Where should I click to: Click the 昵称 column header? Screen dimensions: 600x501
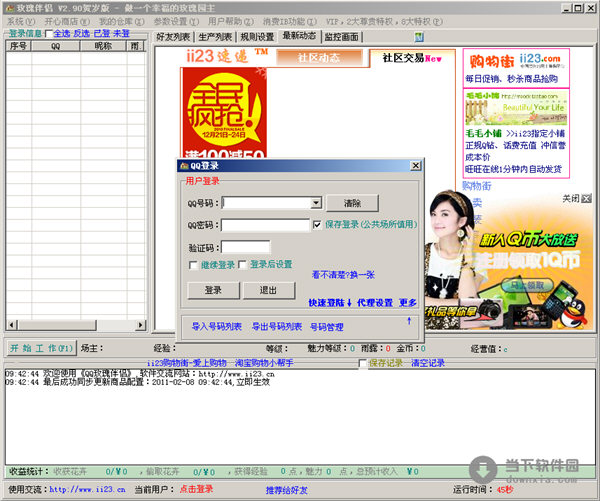[x=103, y=46]
